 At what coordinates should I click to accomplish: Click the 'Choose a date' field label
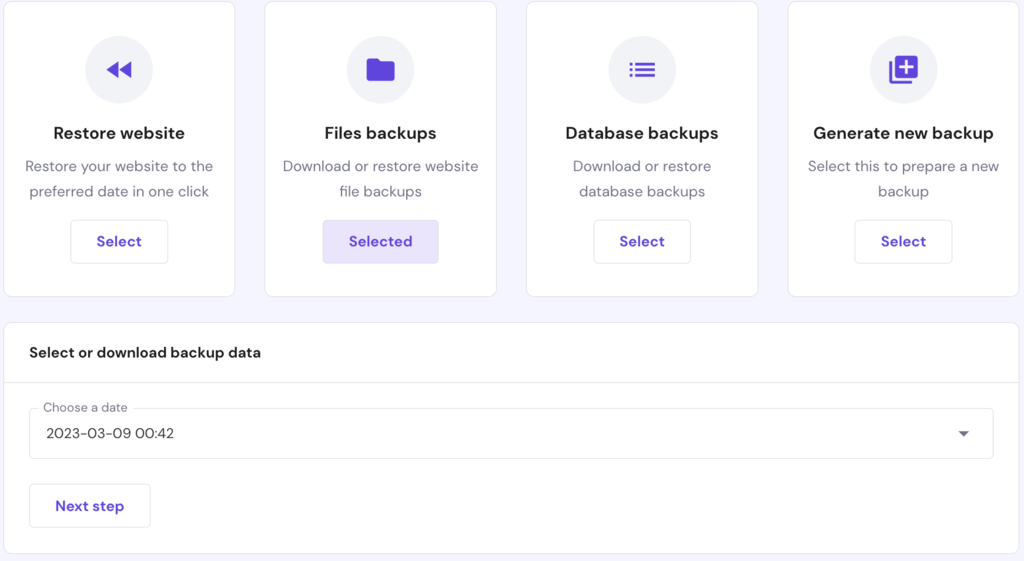[85, 408]
